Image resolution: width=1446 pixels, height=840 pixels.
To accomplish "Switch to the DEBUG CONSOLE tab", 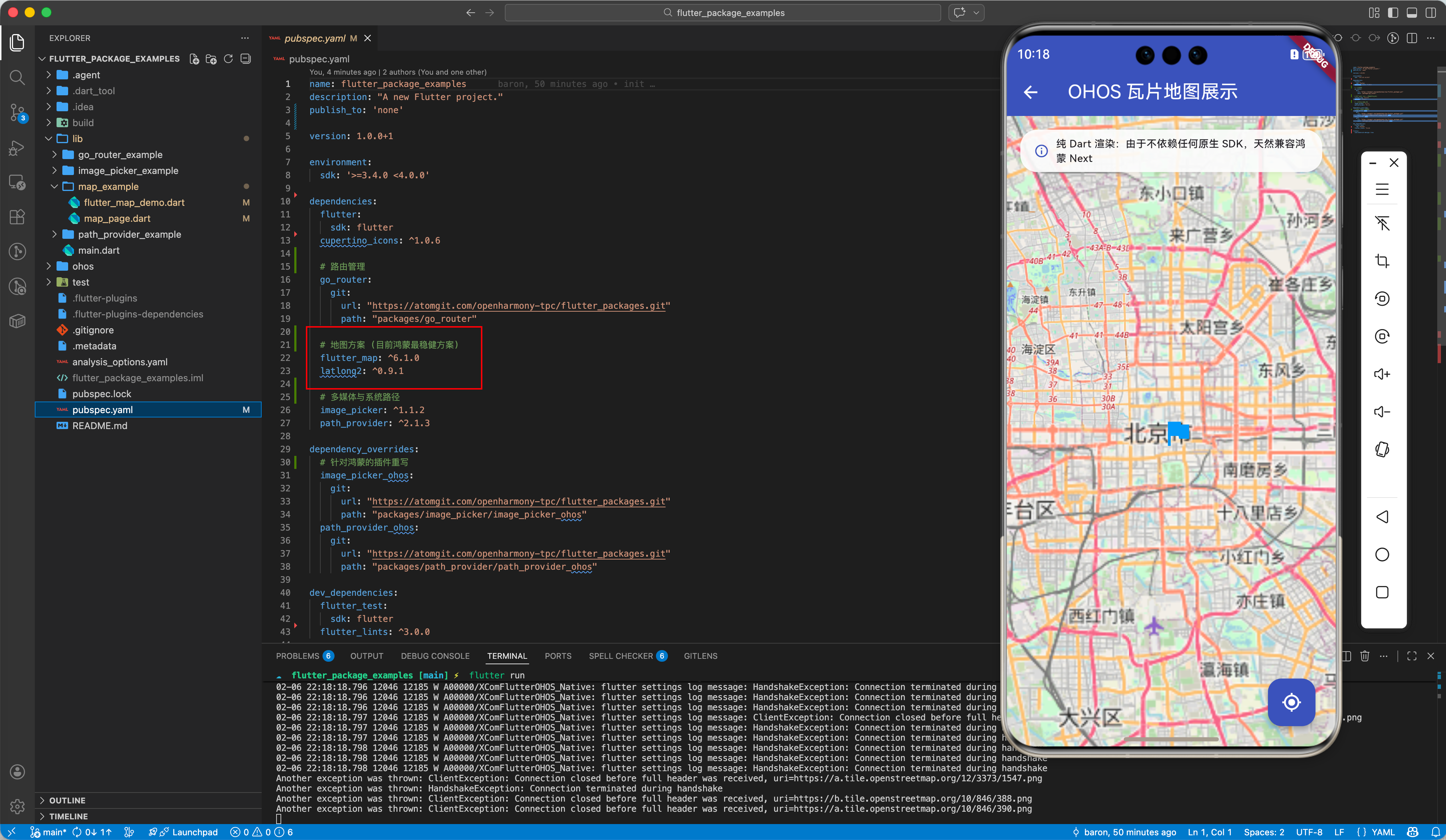I will tap(435, 656).
